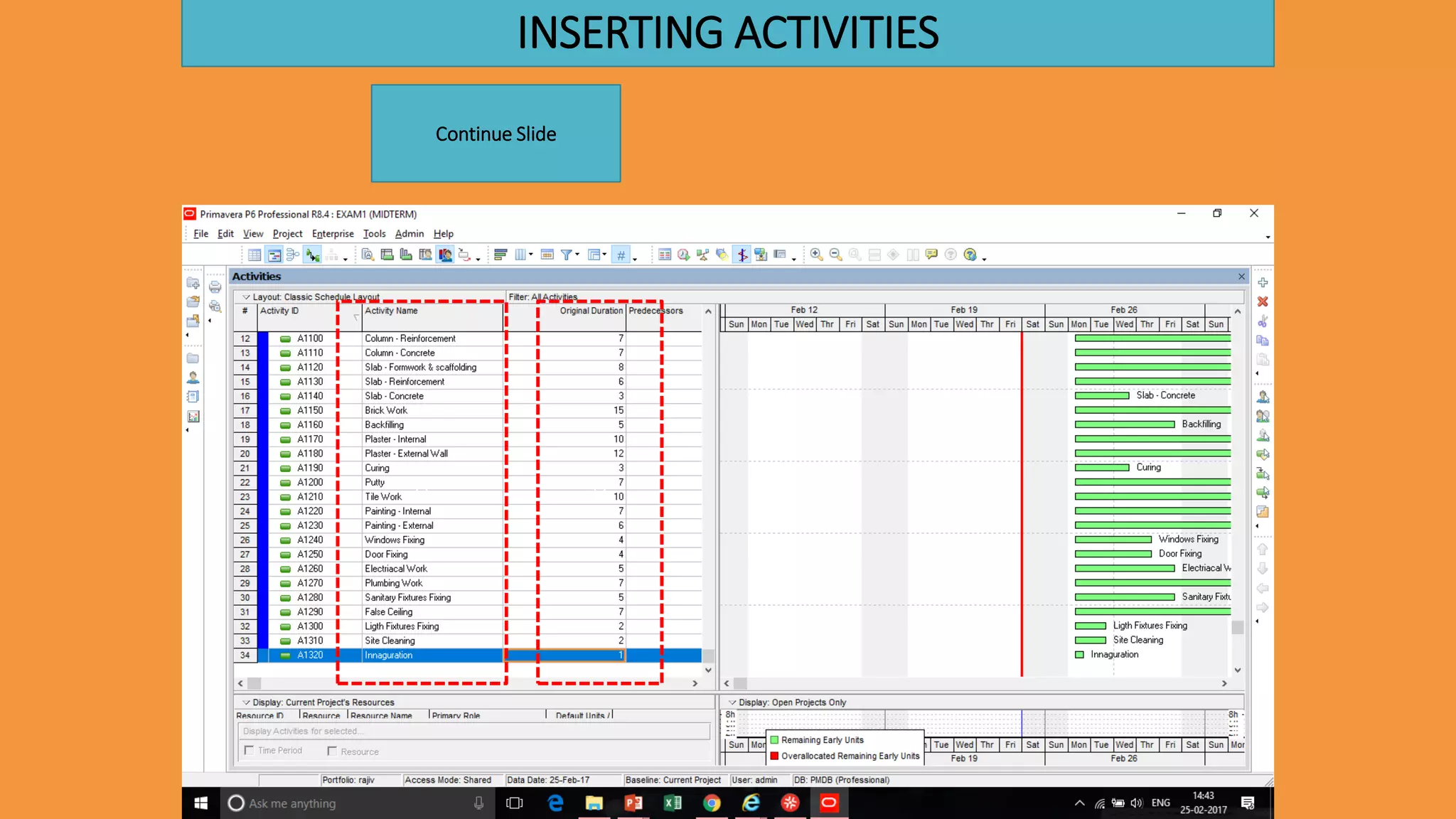Open Display: Current Project's Resources dropdown

(x=247, y=702)
